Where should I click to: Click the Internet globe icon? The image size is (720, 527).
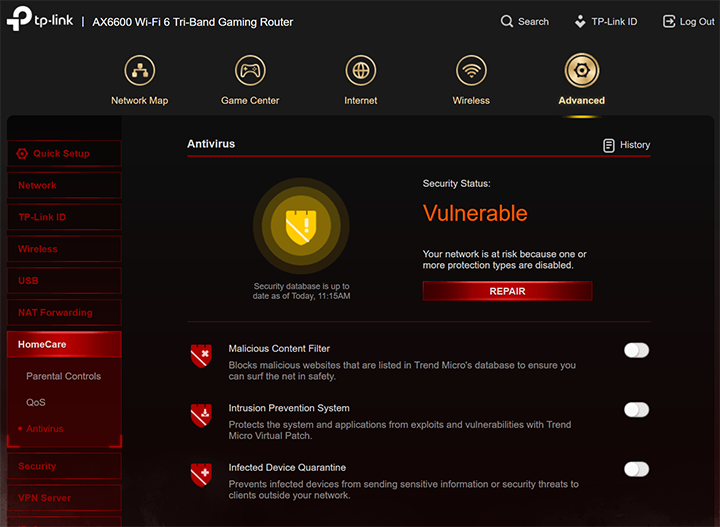click(361, 71)
